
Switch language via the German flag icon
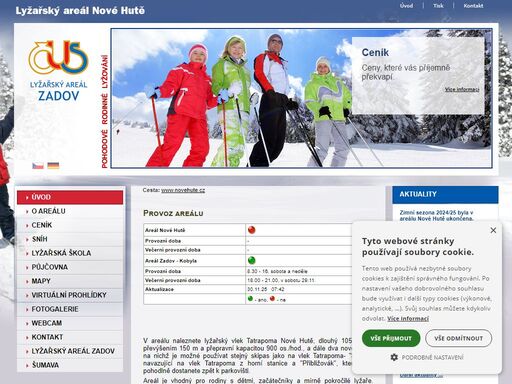pos(53,166)
